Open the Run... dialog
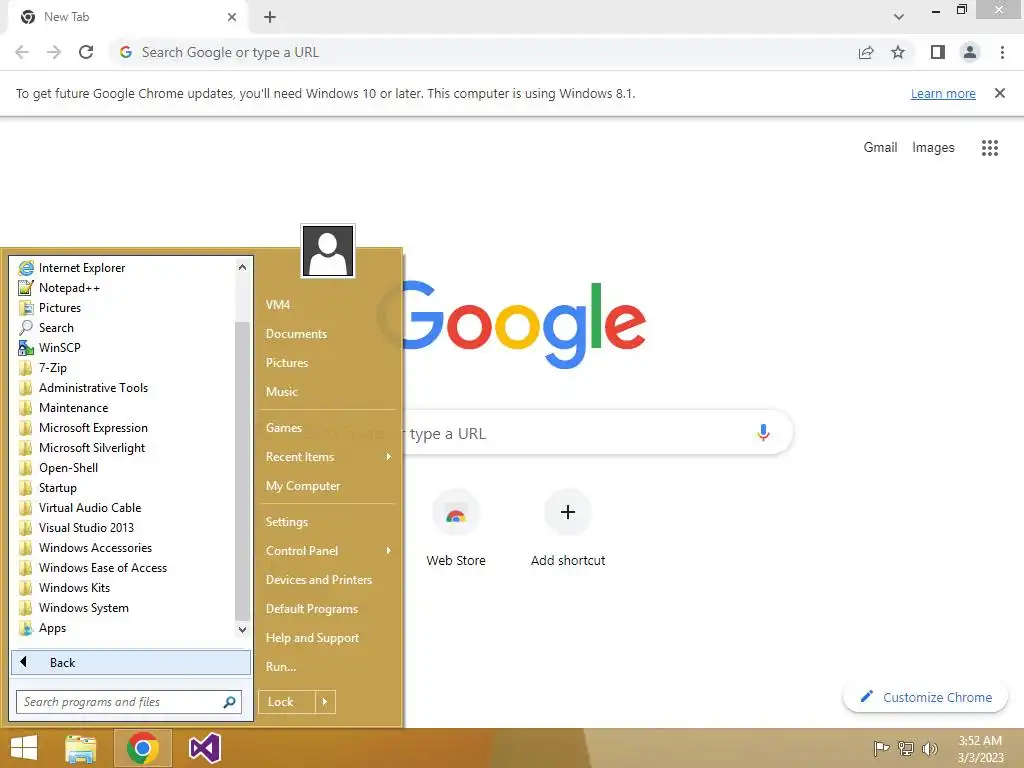This screenshot has width=1024, height=768. click(x=281, y=667)
